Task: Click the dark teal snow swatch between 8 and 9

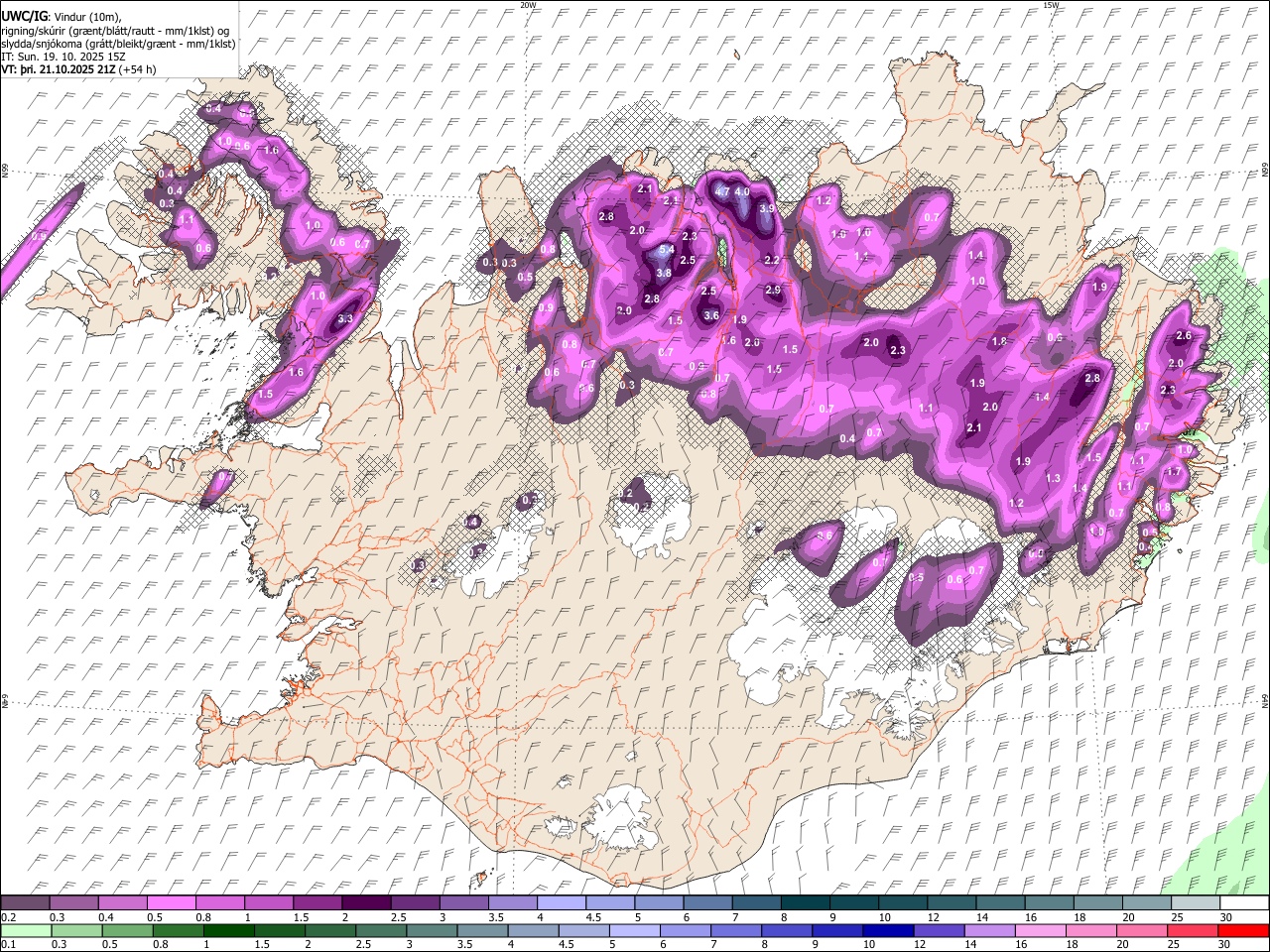Action: point(805,902)
